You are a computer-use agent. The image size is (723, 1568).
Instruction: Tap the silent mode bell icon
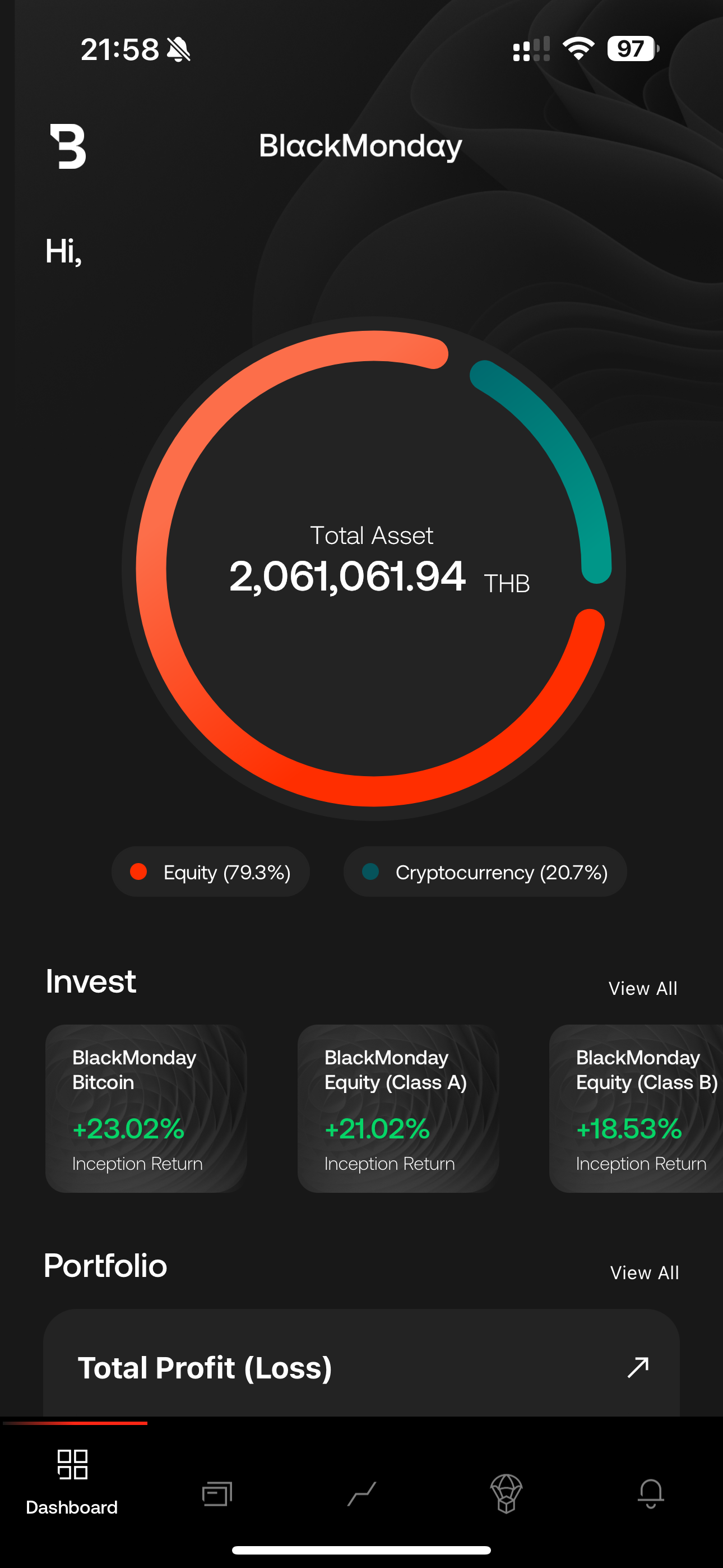[178, 49]
